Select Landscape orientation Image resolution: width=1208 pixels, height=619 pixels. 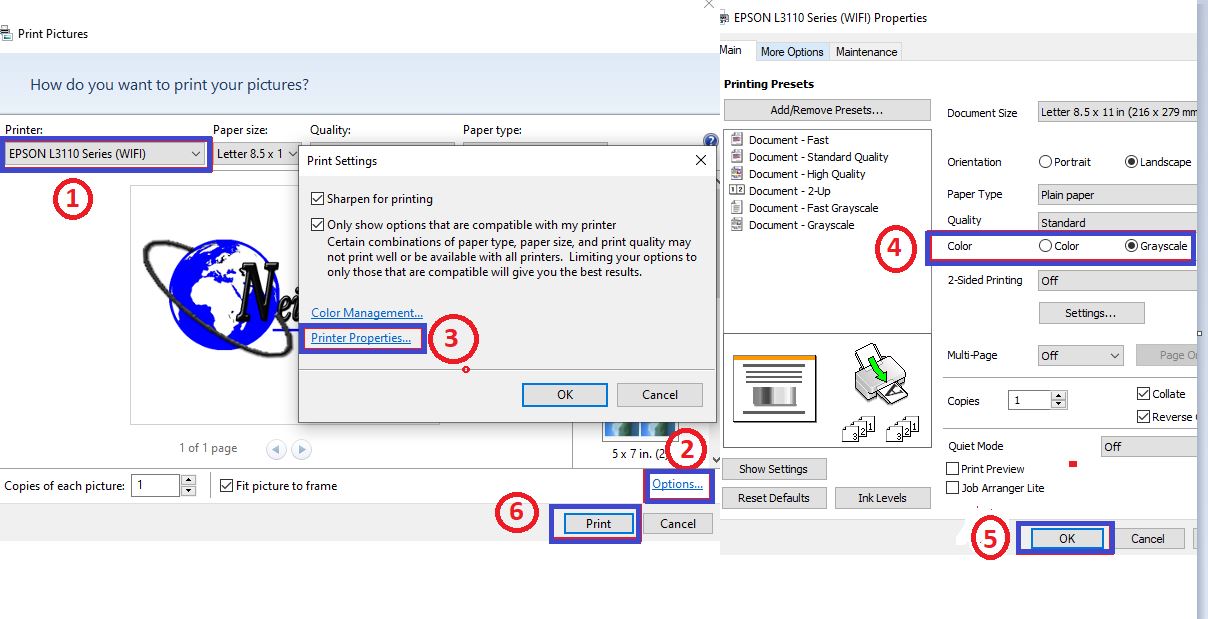click(1132, 162)
